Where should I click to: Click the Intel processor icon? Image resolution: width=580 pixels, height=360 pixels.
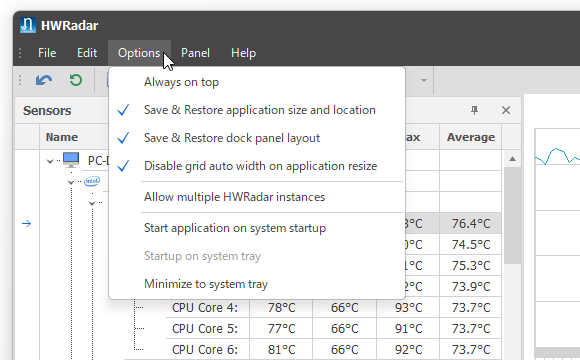pos(92,181)
